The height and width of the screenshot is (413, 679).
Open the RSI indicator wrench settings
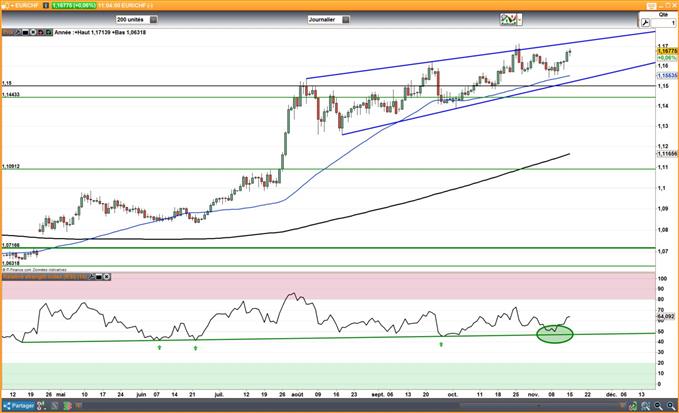(92, 276)
